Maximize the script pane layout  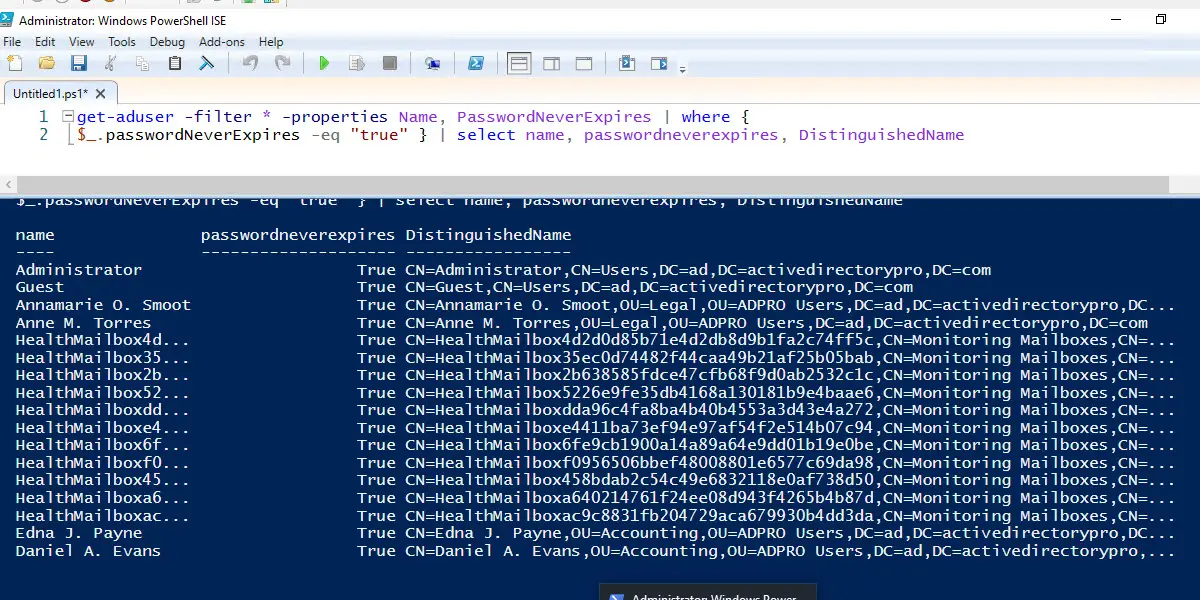tap(585, 63)
